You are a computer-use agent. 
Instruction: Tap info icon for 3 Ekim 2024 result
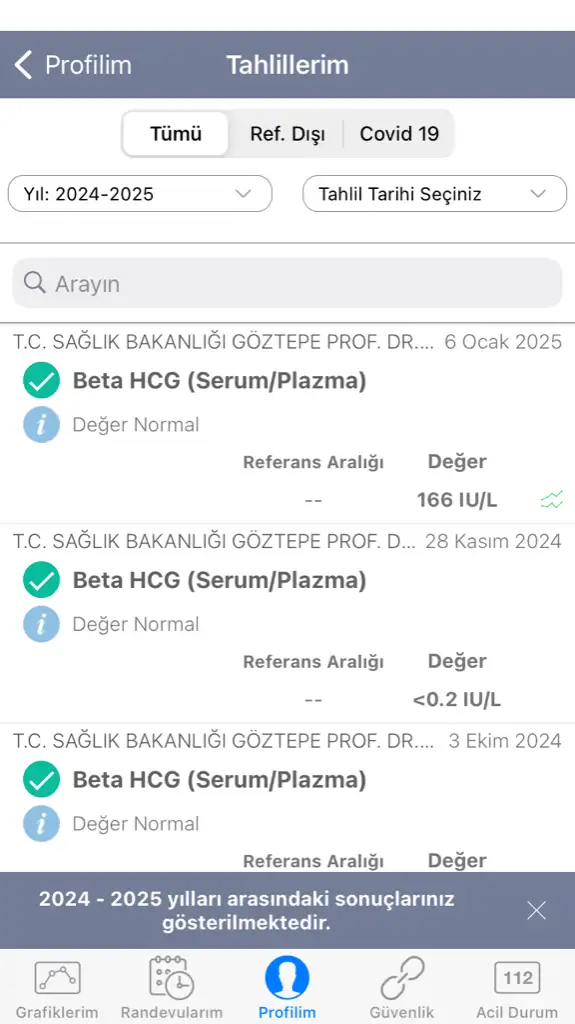41,824
